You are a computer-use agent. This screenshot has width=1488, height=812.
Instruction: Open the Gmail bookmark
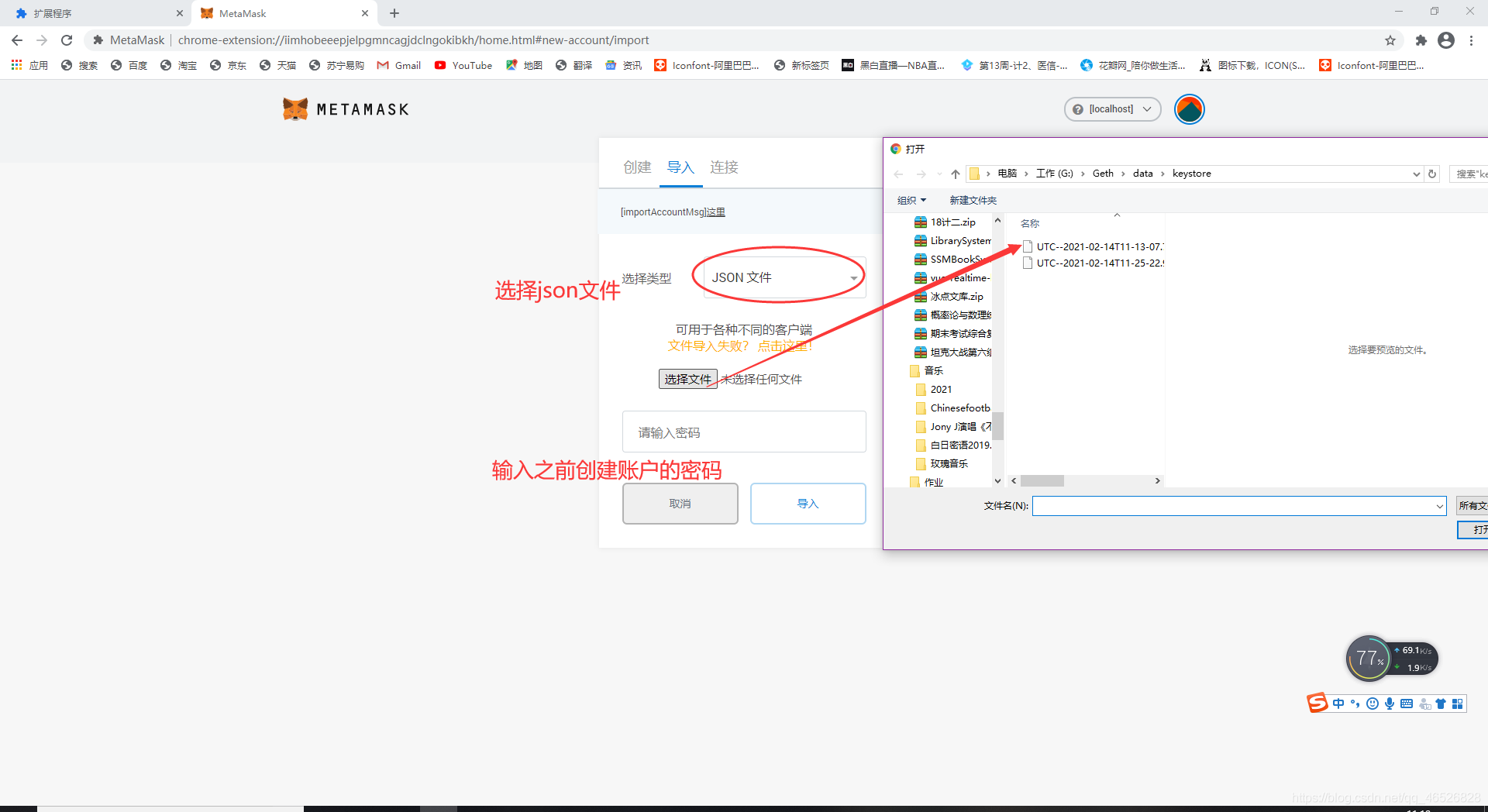click(x=399, y=65)
